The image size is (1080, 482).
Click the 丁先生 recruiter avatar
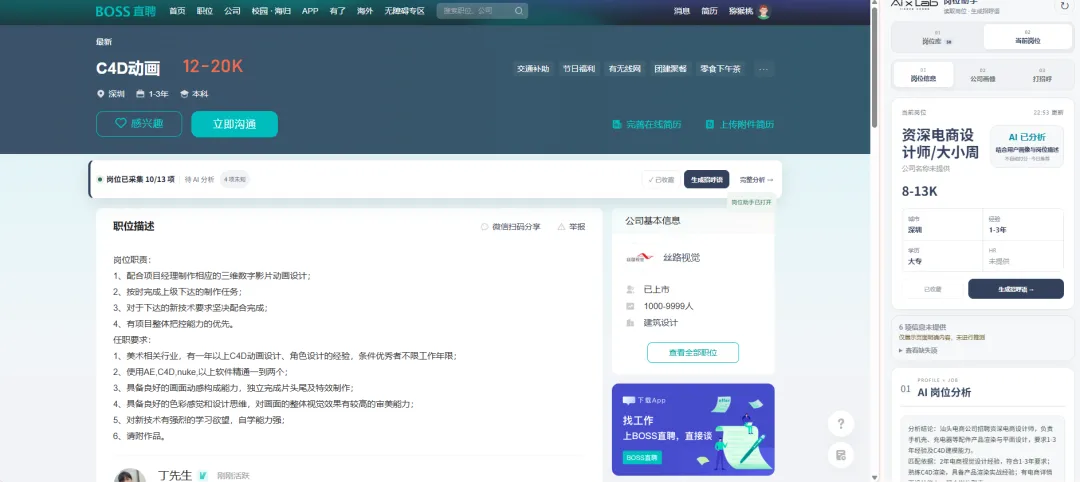click(129, 475)
